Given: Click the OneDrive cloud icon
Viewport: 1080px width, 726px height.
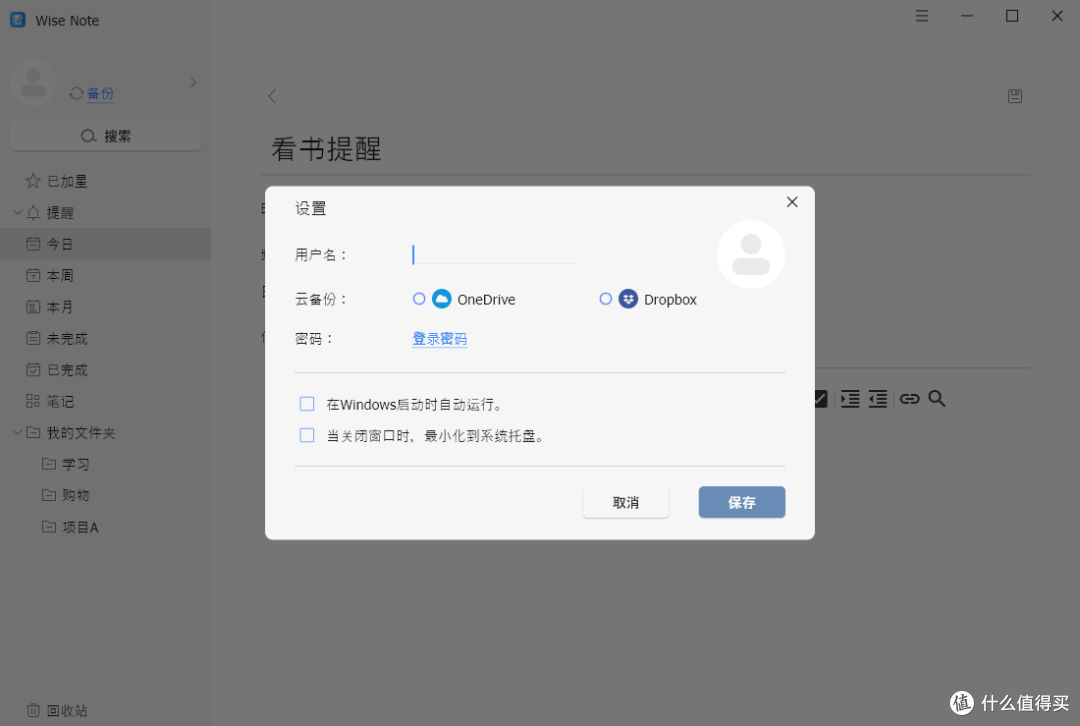Looking at the screenshot, I should point(442,299).
